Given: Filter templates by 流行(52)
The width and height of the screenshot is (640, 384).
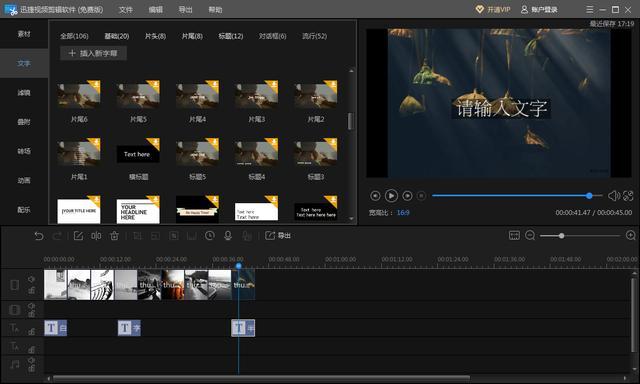Looking at the screenshot, I should coord(314,36).
